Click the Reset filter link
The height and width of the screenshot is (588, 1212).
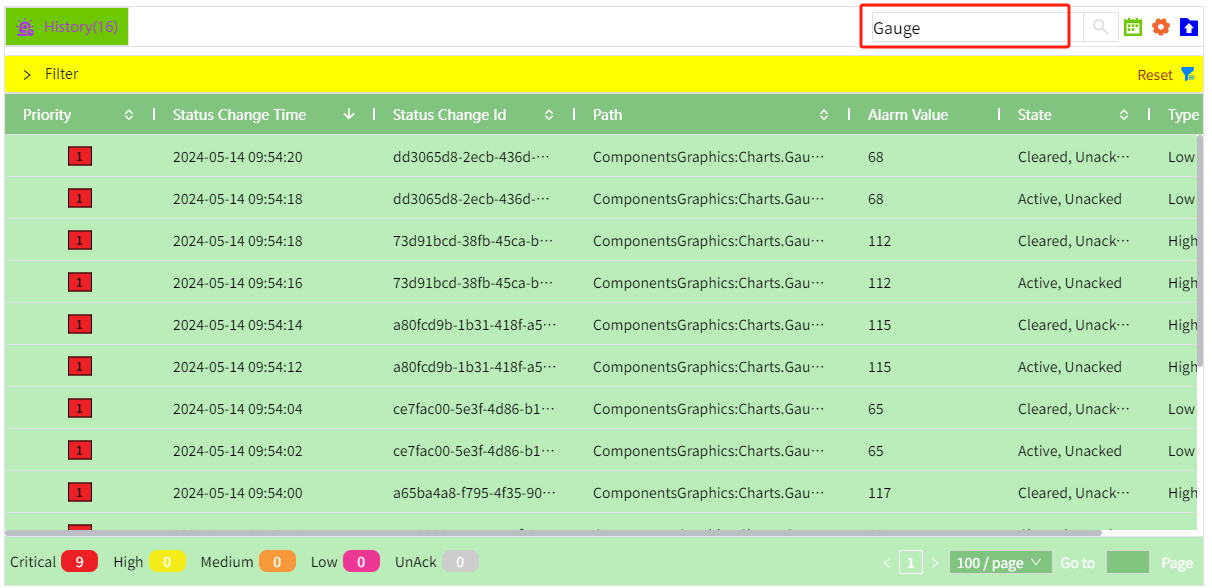pyautogui.click(x=1155, y=75)
